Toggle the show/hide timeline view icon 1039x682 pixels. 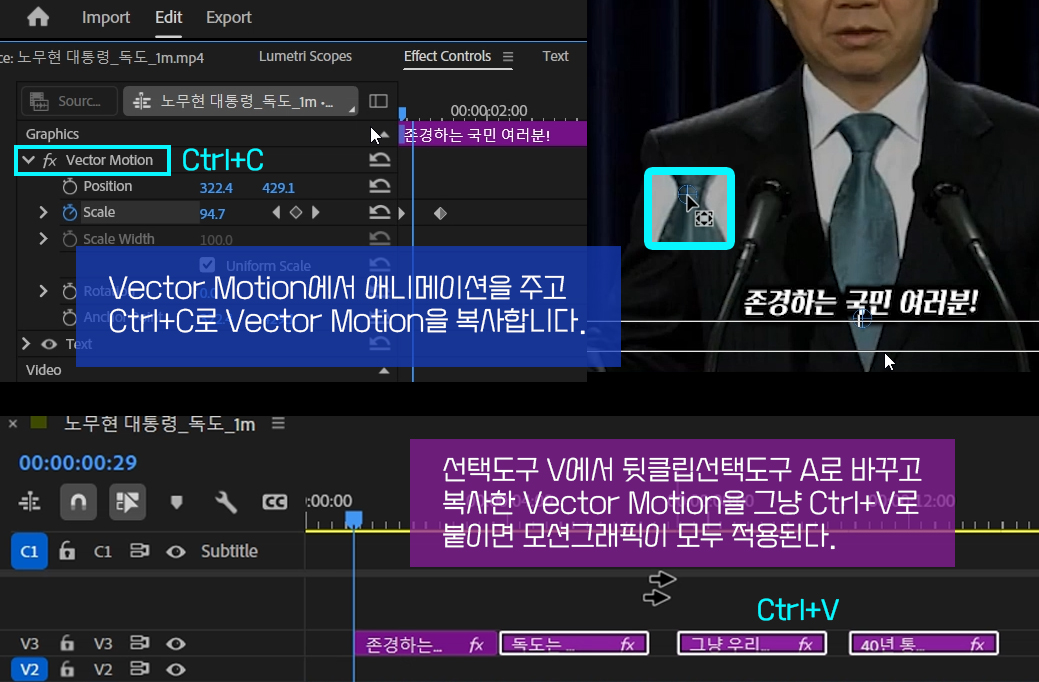(x=378, y=101)
